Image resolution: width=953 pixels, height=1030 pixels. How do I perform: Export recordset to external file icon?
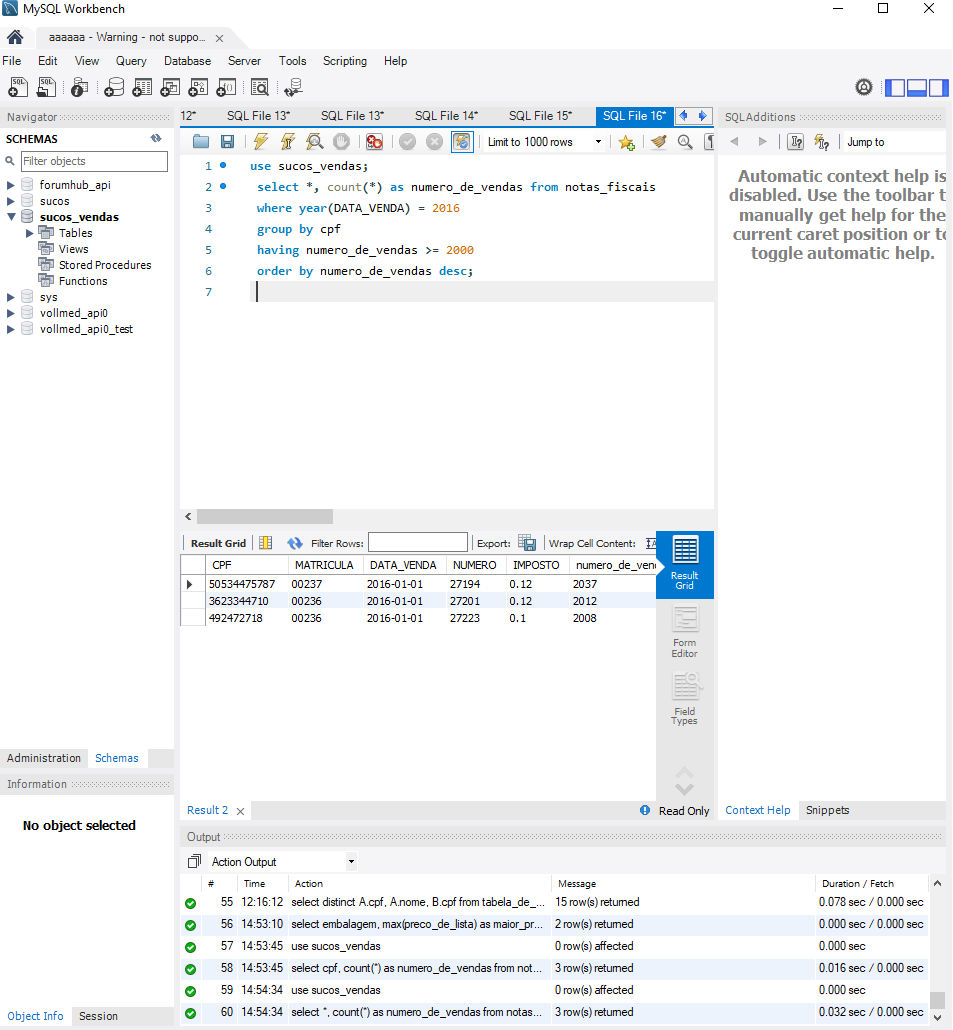(x=527, y=543)
